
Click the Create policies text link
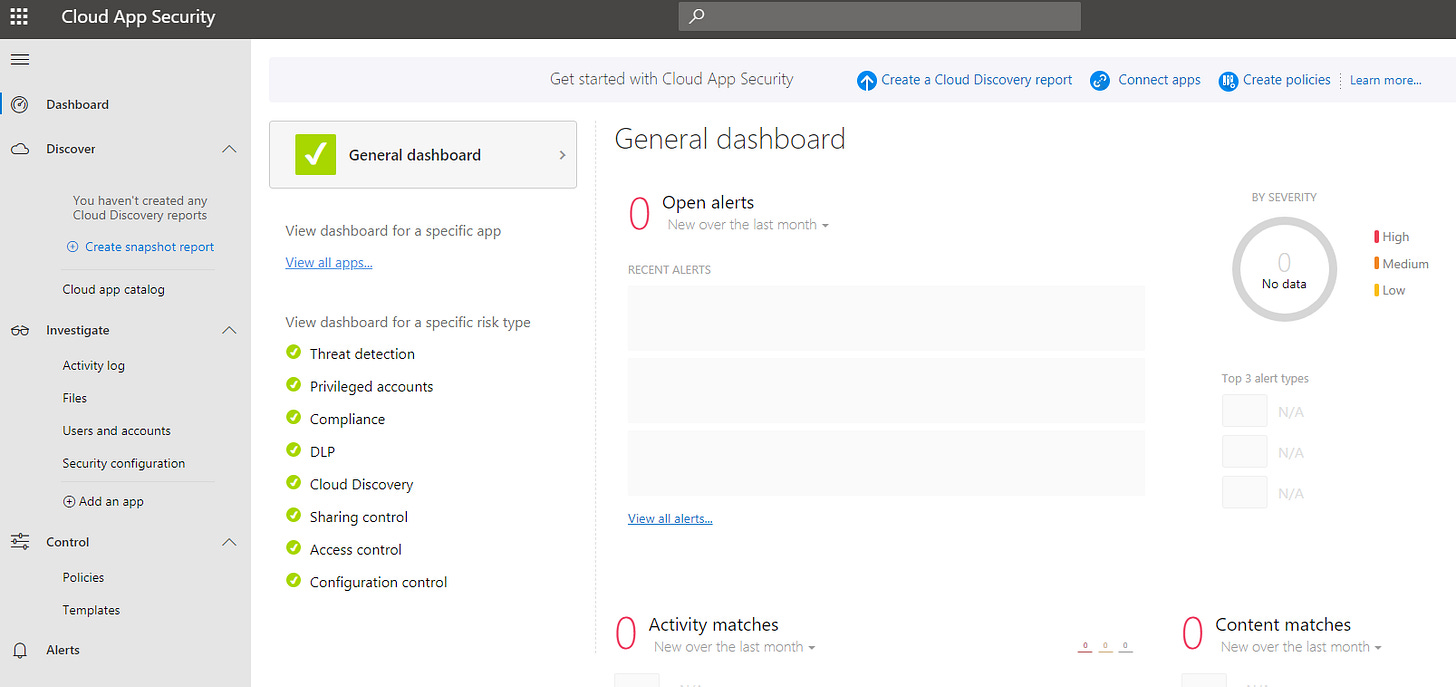(1287, 80)
